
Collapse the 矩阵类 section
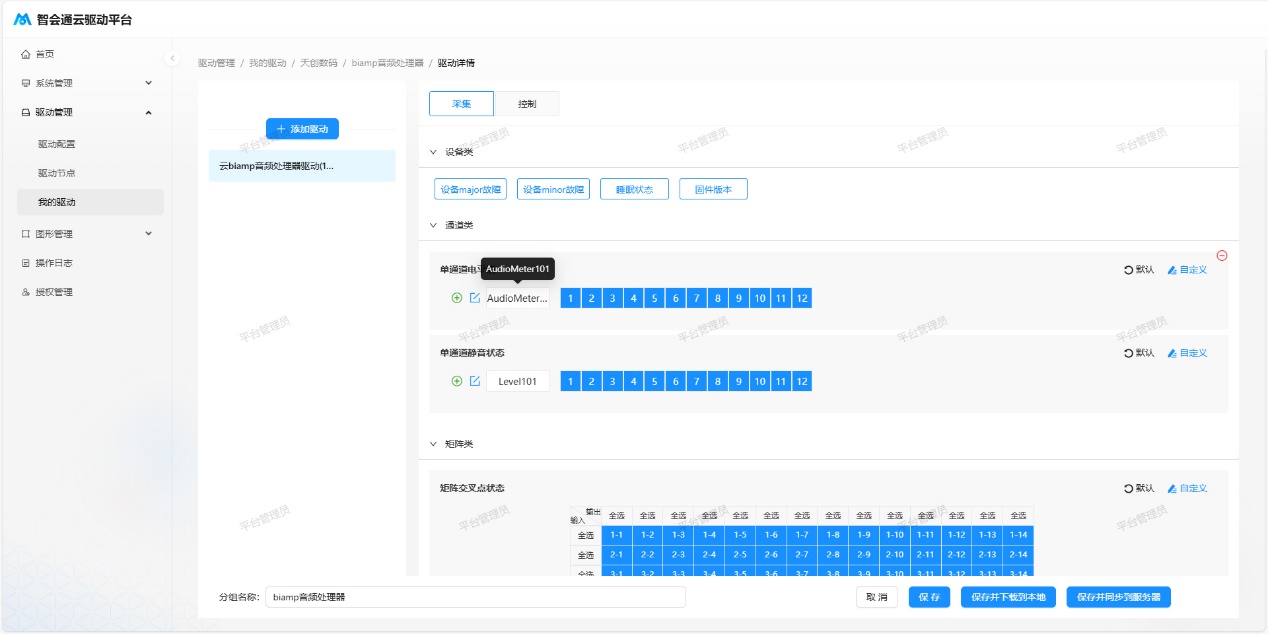[433, 443]
